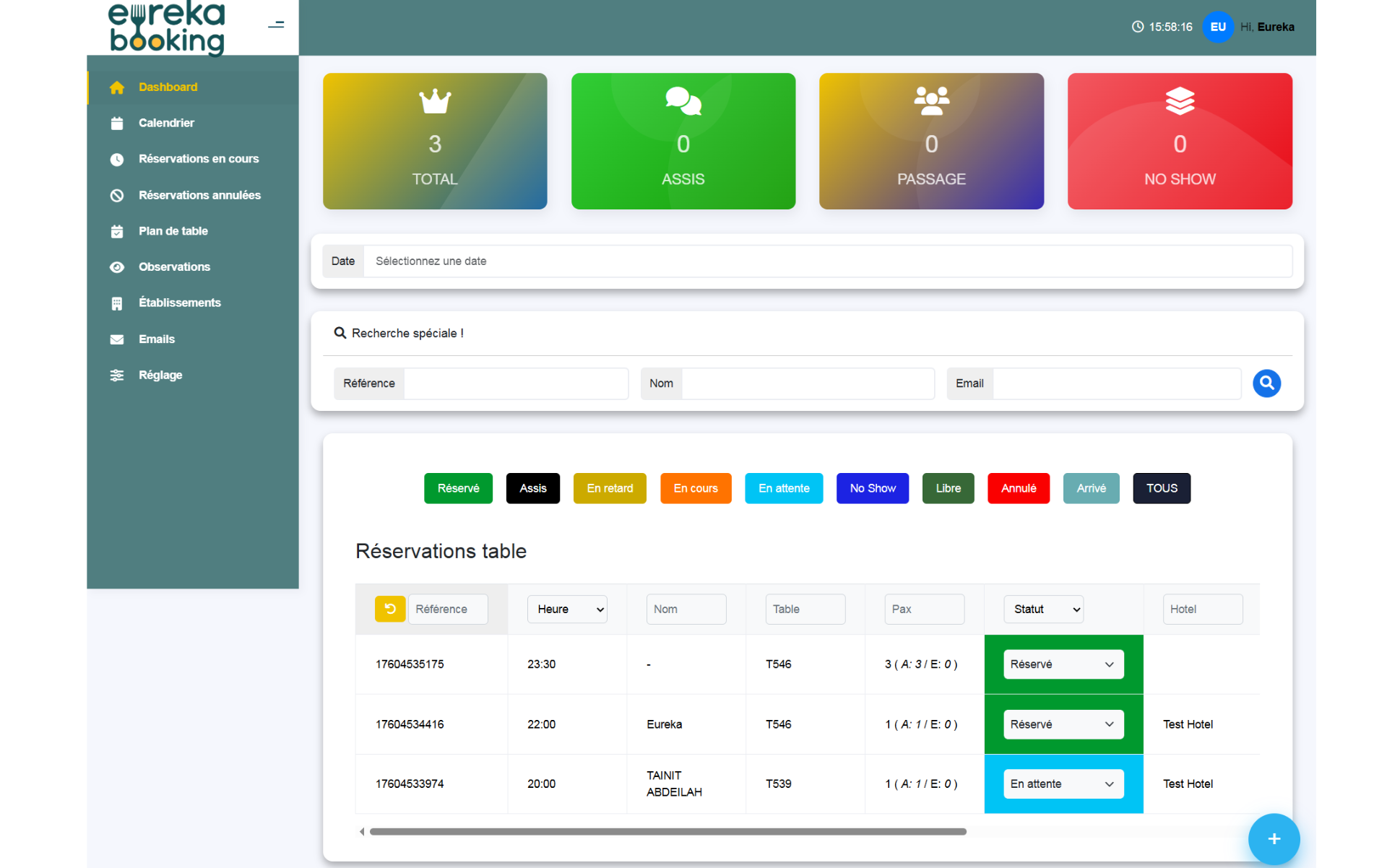This screenshot has width=1387, height=868.
Task: Open Calendrier in the sidebar
Action: tap(166, 123)
